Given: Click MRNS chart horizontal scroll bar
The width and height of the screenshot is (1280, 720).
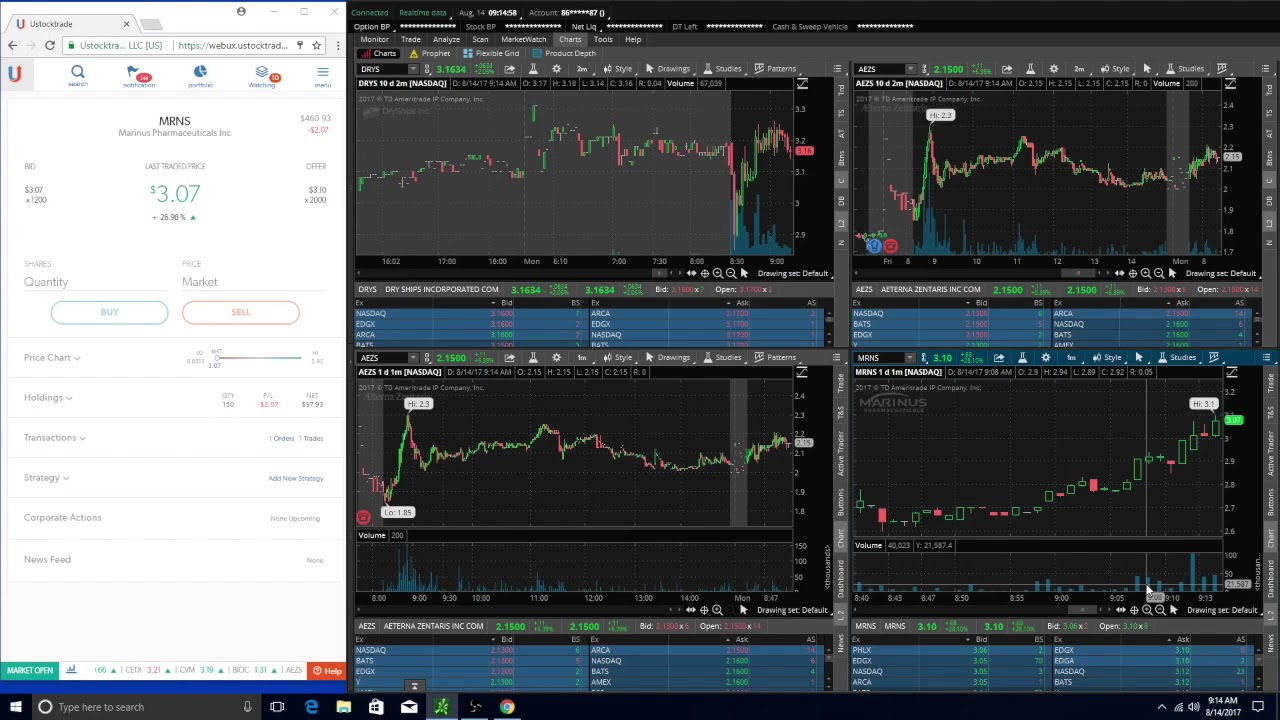Looking at the screenshot, I should [x=1080, y=610].
